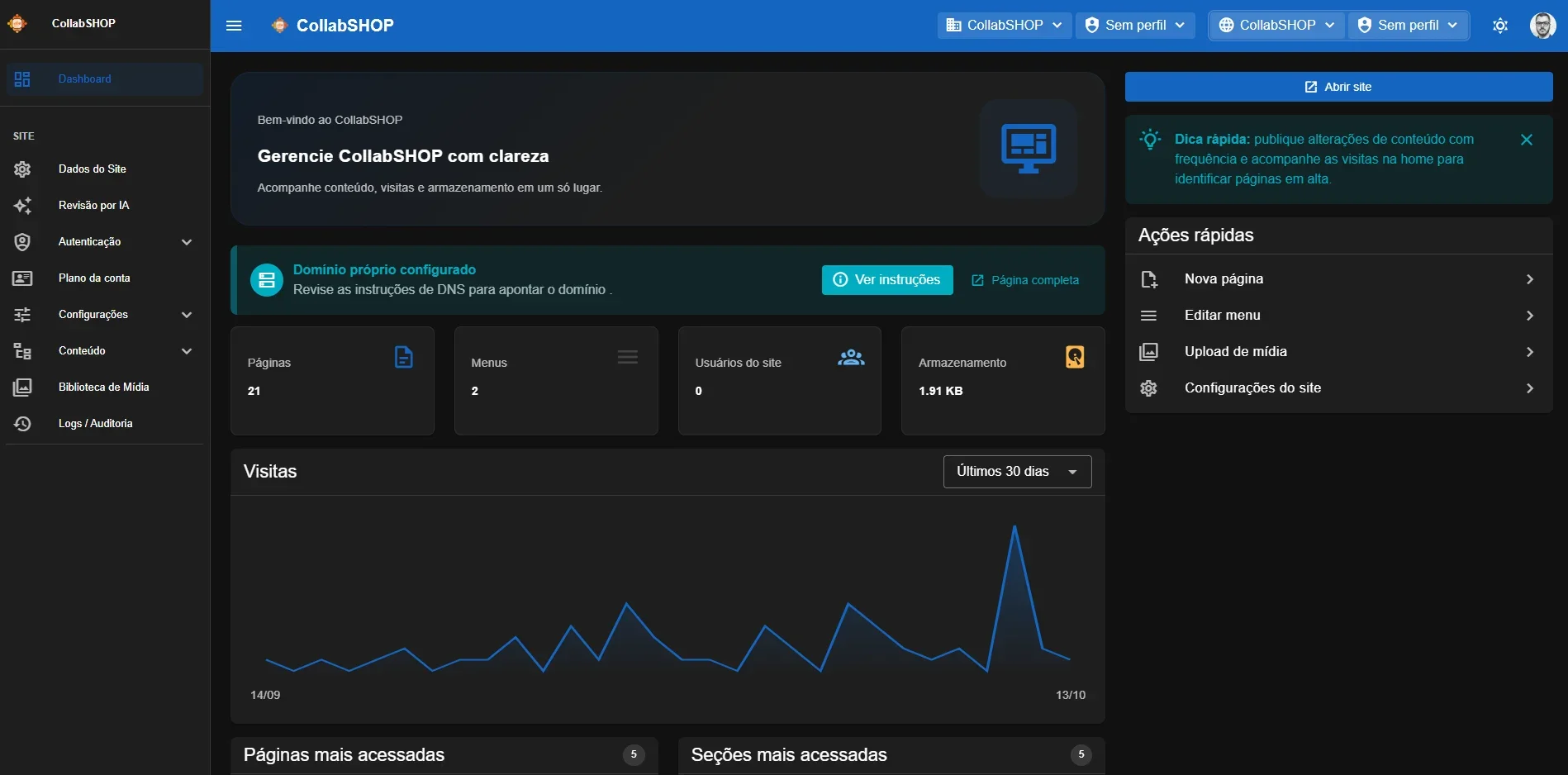Open the Dashboard sidebar item

click(105, 79)
